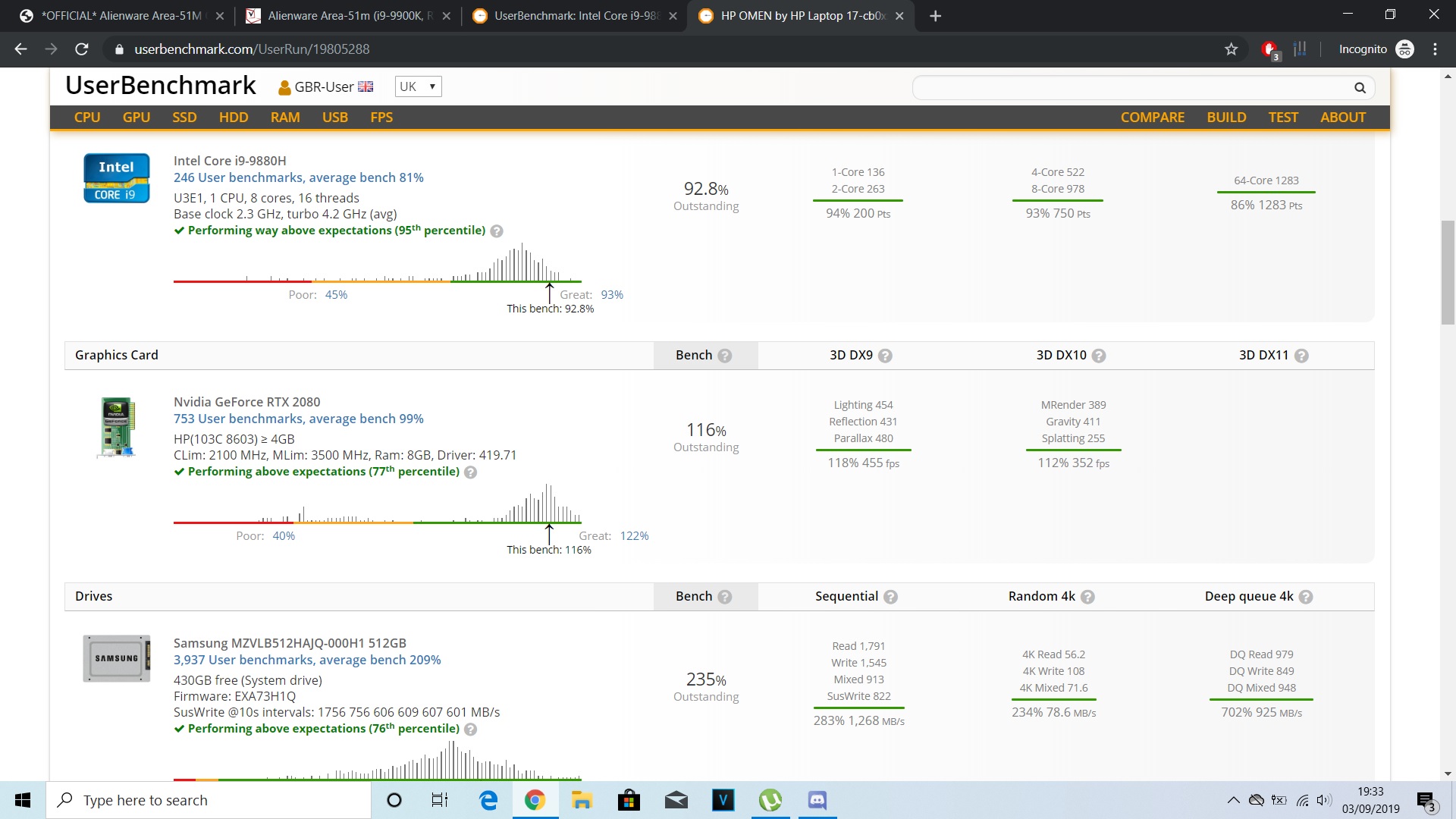Open the RAM menu item

point(285,118)
